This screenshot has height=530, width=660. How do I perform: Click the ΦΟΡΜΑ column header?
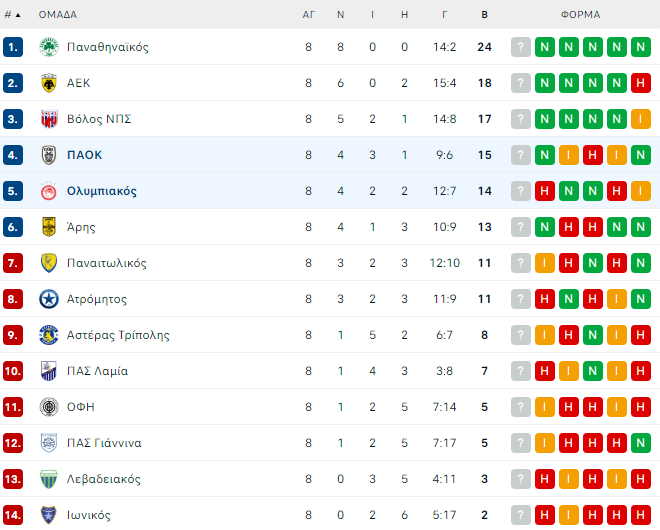point(580,15)
